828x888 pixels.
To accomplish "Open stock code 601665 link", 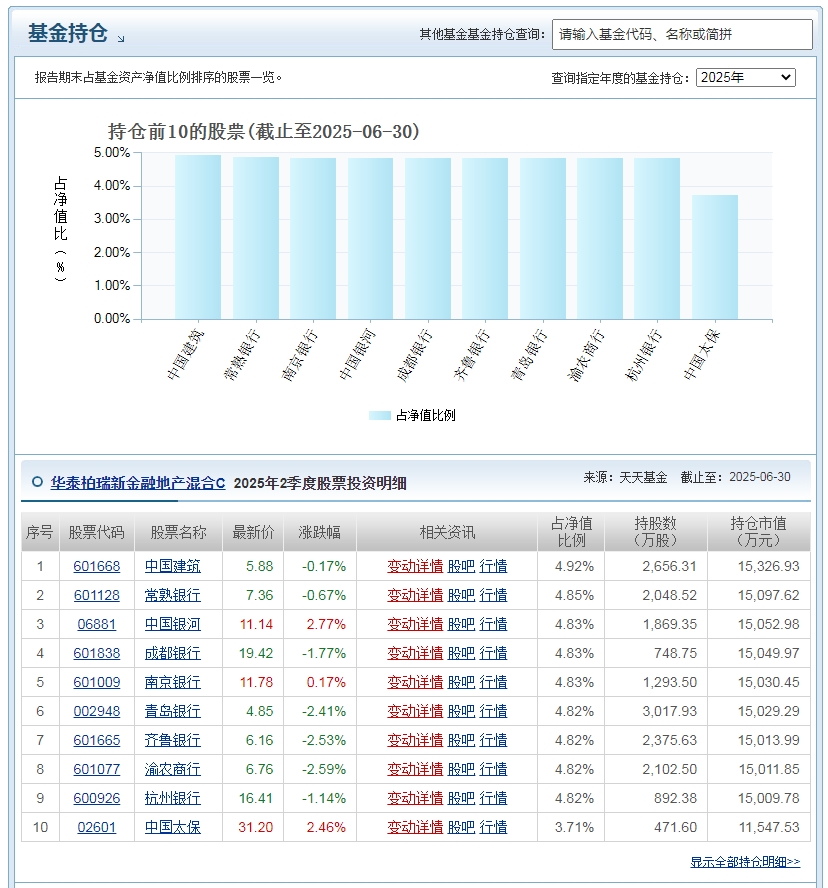I will click(x=97, y=740).
